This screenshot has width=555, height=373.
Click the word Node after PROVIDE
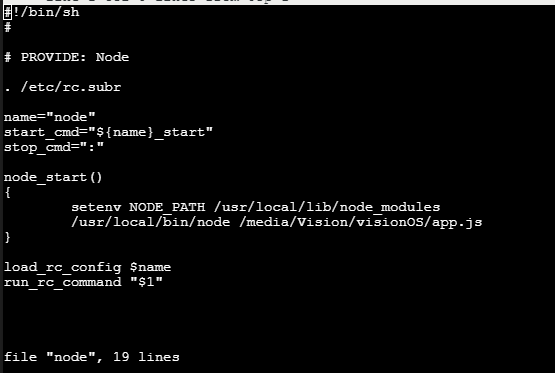(112, 57)
